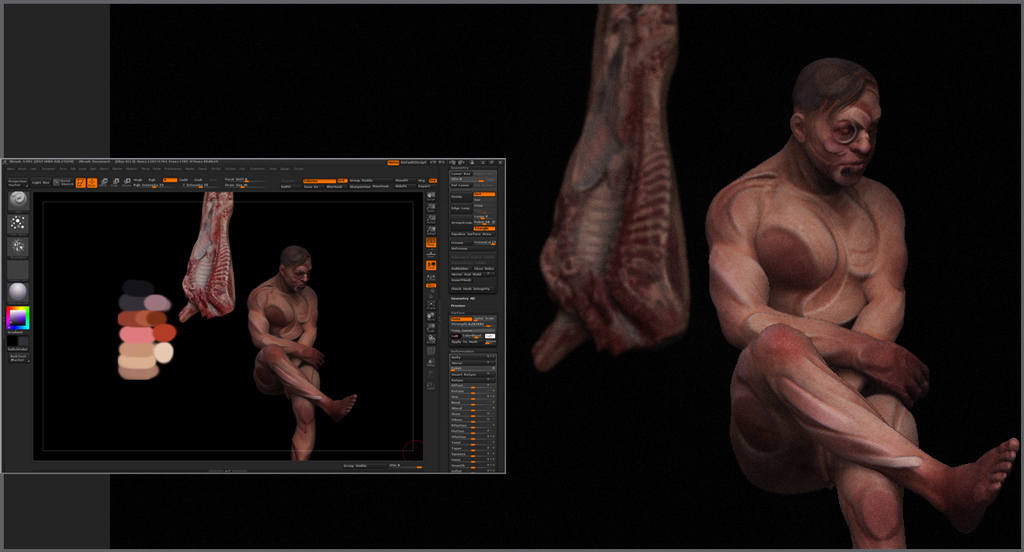This screenshot has height=552, width=1024.
Task: Expand the Geometry HD section
Action: (x=462, y=299)
